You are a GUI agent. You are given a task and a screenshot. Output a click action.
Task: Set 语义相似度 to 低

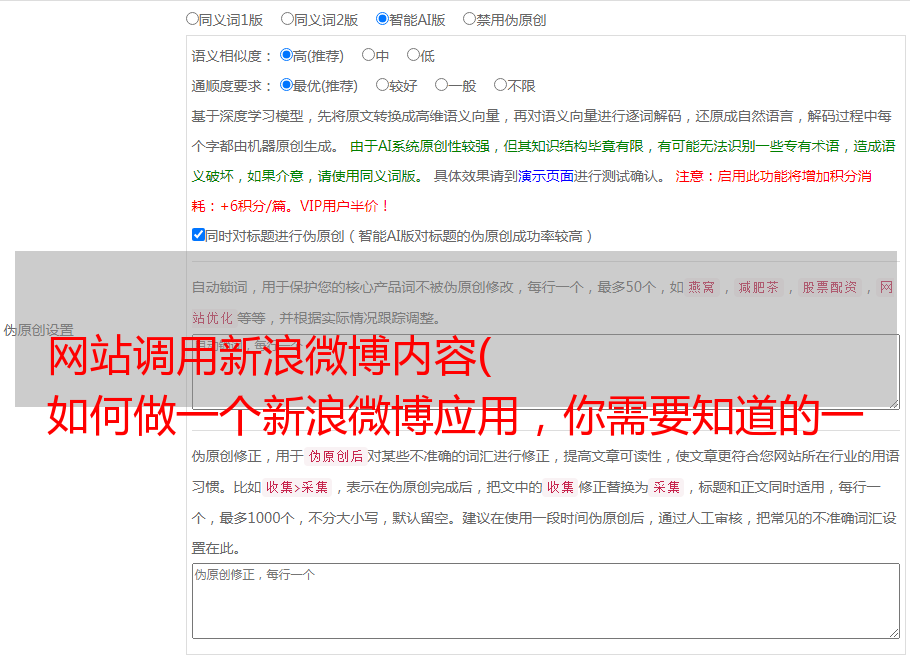(x=413, y=55)
